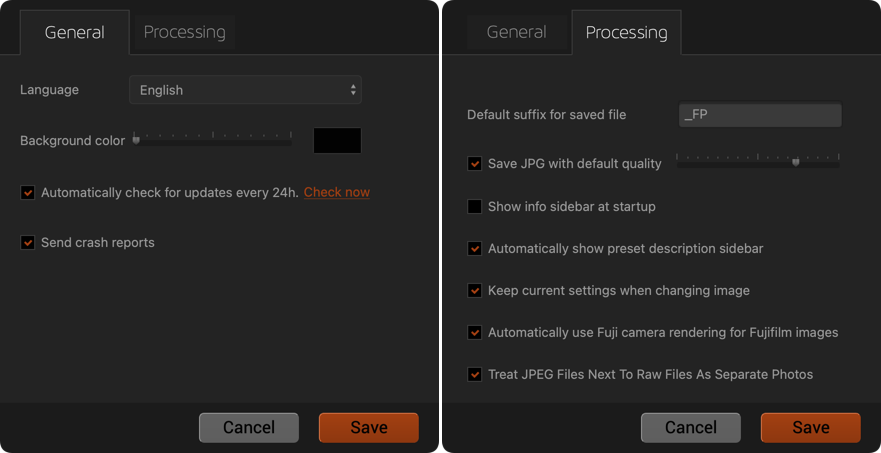Screen dimensions: 881x453
Task: Toggle Keep current settings when changing image
Action: tap(475, 291)
